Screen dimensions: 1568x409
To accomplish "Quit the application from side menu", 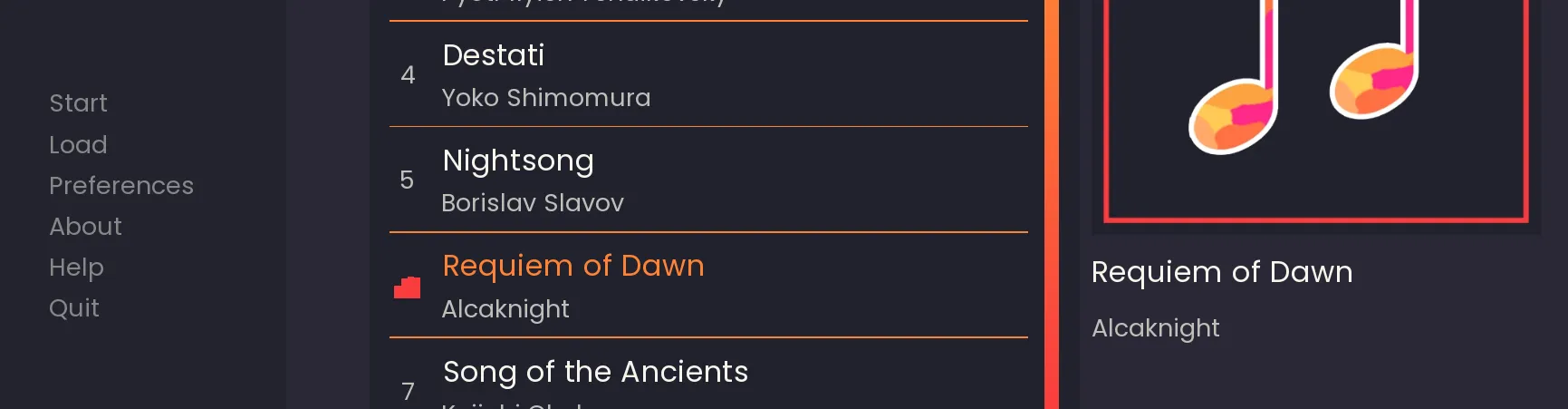I will click(74, 308).
